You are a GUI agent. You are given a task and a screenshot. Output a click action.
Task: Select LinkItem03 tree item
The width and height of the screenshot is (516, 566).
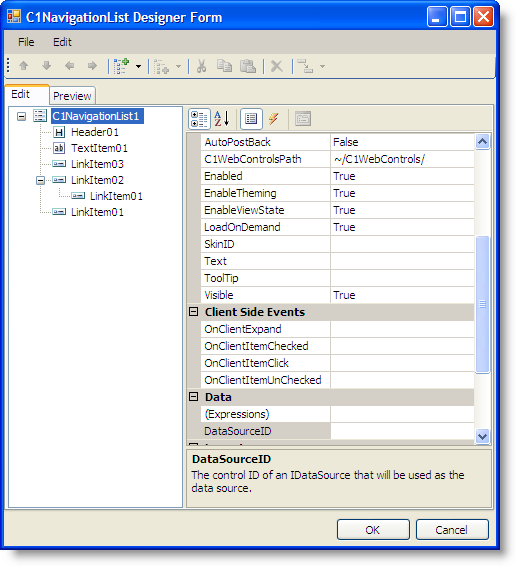click(97, 164)
